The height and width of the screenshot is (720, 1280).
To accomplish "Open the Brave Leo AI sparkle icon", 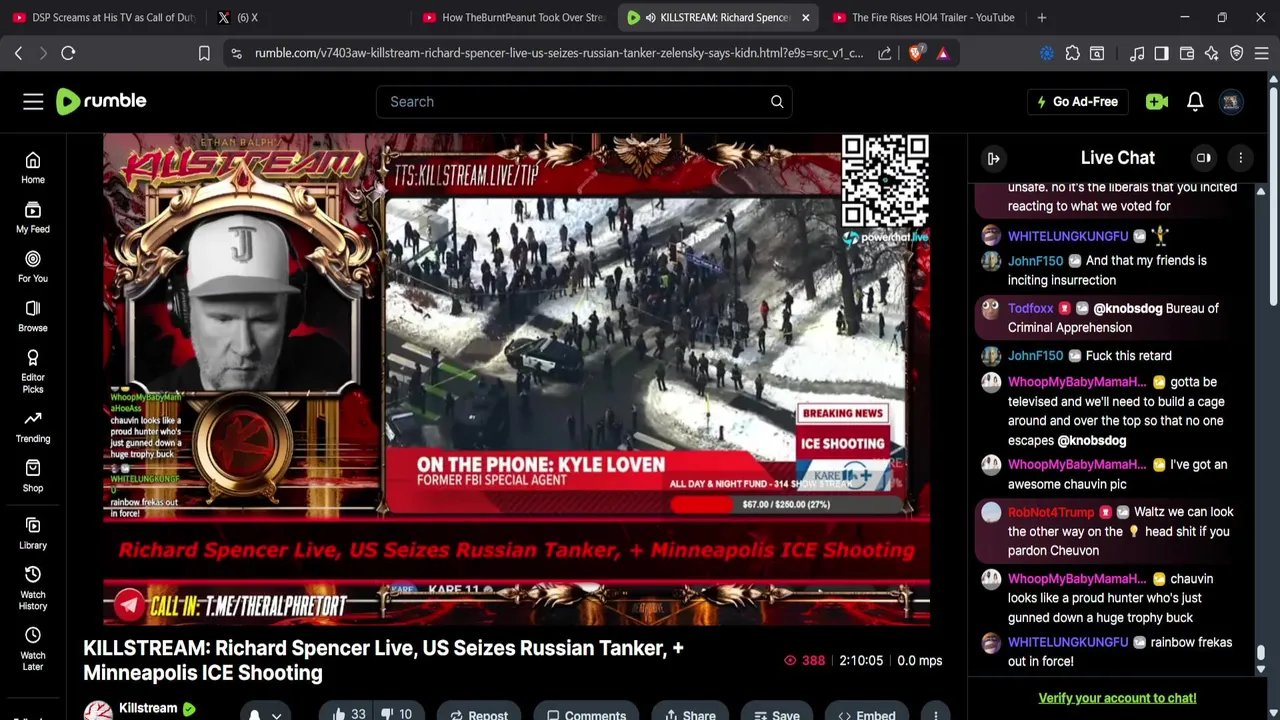I will coord(1212,53).
